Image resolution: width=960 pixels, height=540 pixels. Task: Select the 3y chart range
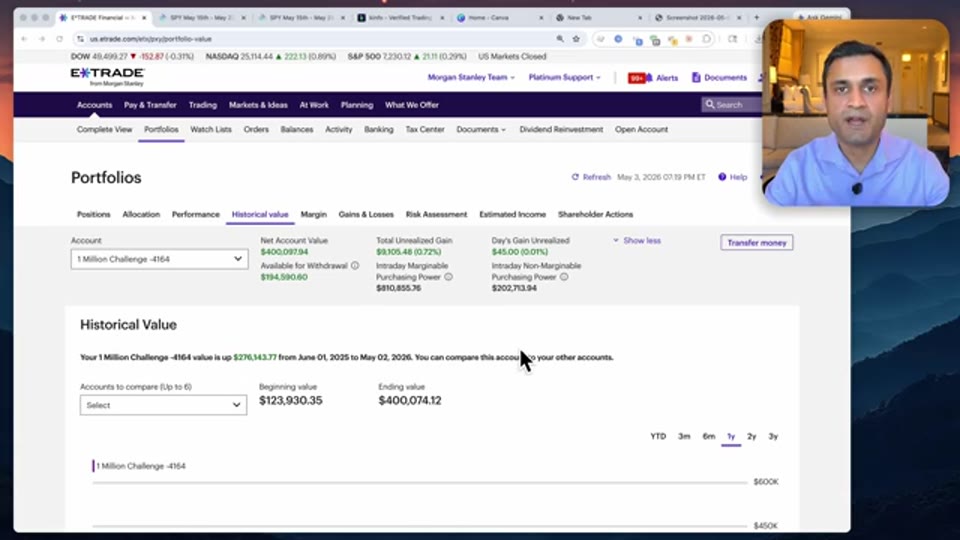click(x=773, y=437)
